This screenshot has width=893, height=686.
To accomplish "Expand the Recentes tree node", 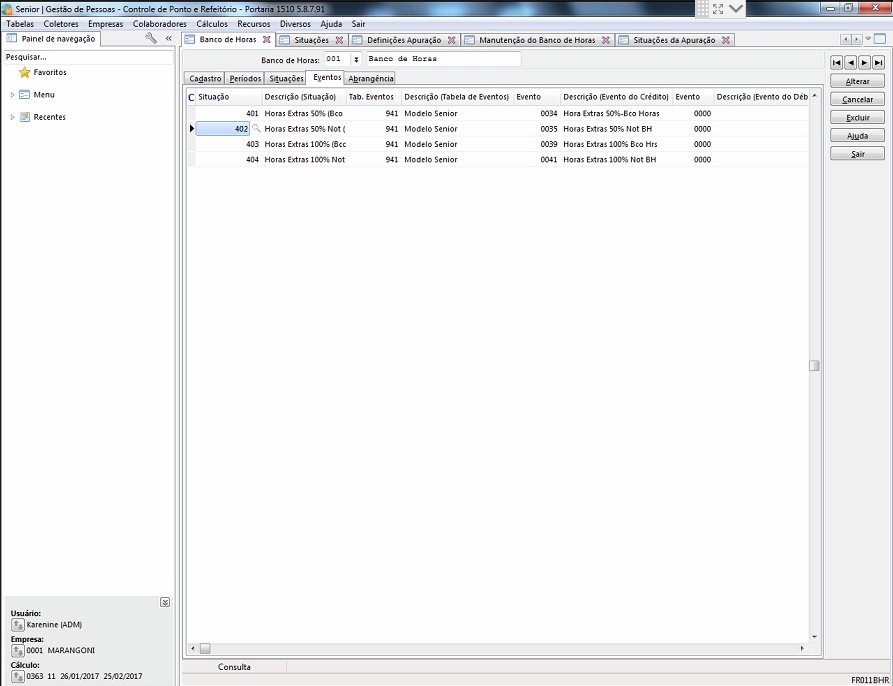I will [x=12, y=117].
